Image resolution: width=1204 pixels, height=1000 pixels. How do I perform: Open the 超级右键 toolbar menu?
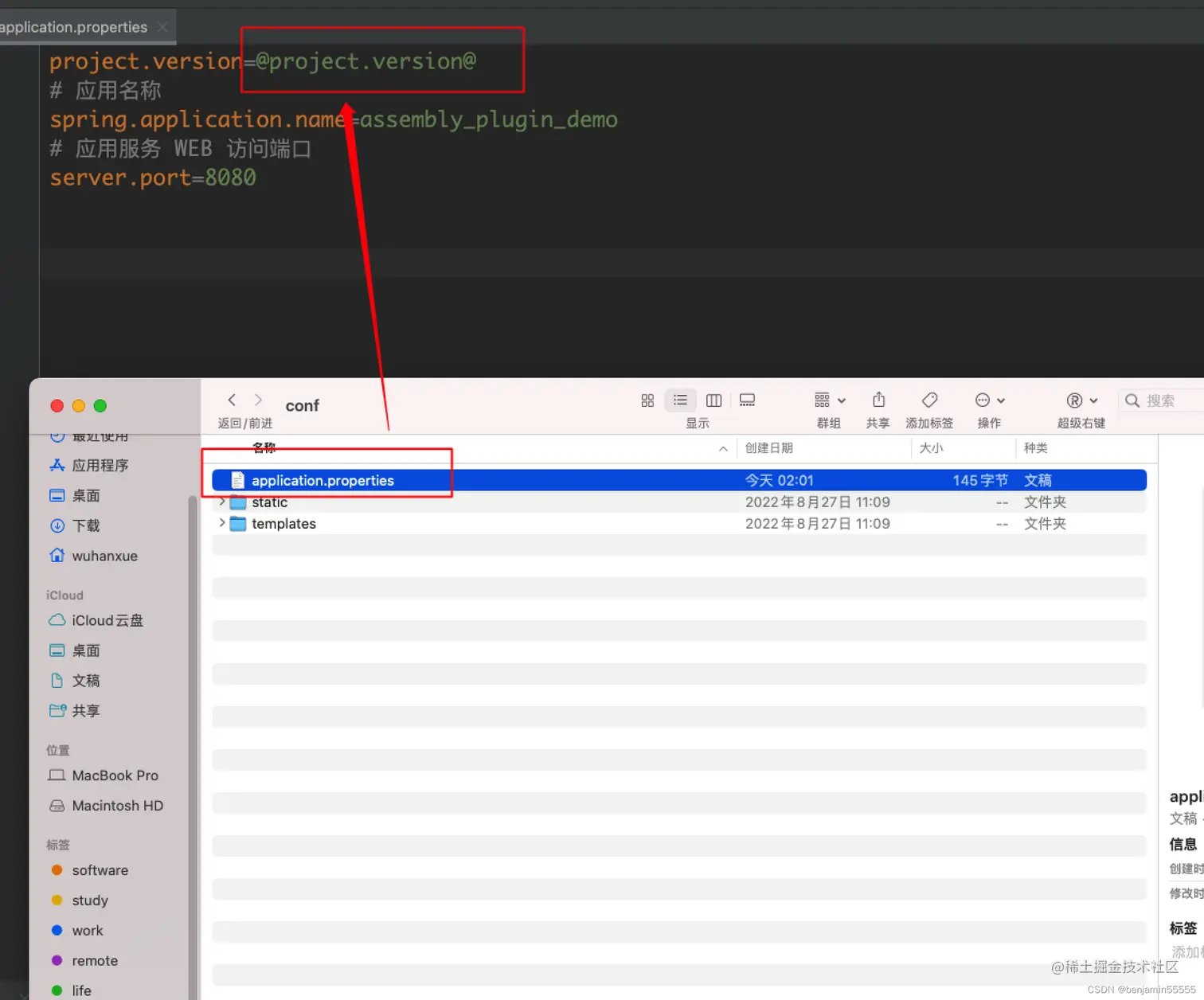1082,400
